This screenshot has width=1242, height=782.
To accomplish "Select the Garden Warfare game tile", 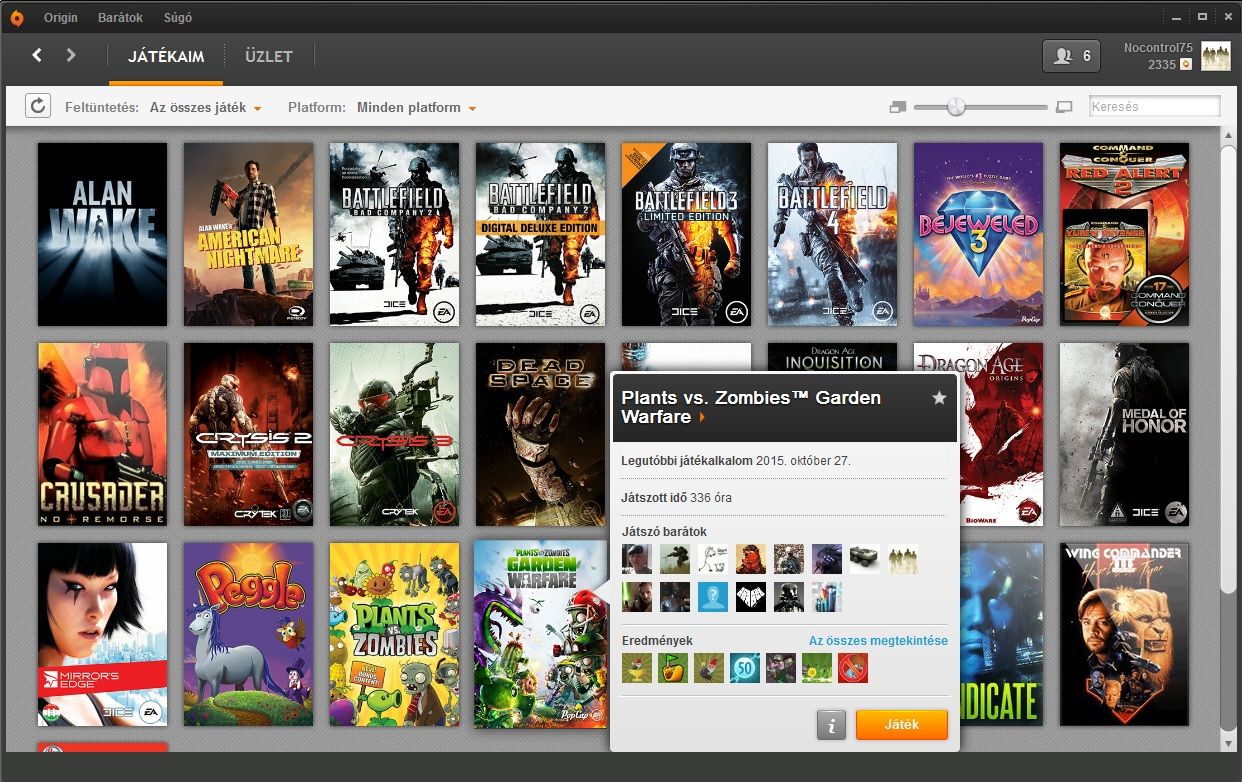I will [540, 635].
